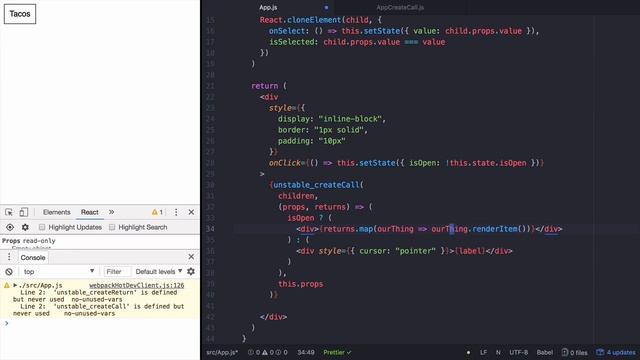Click the linter warnings count in status bar

pos(268,352)
